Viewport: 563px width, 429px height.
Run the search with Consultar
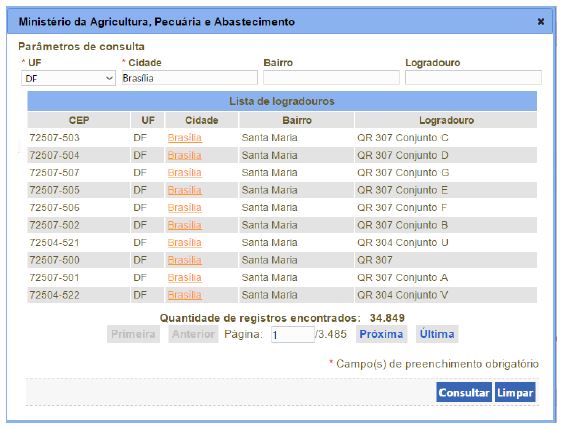464,392
